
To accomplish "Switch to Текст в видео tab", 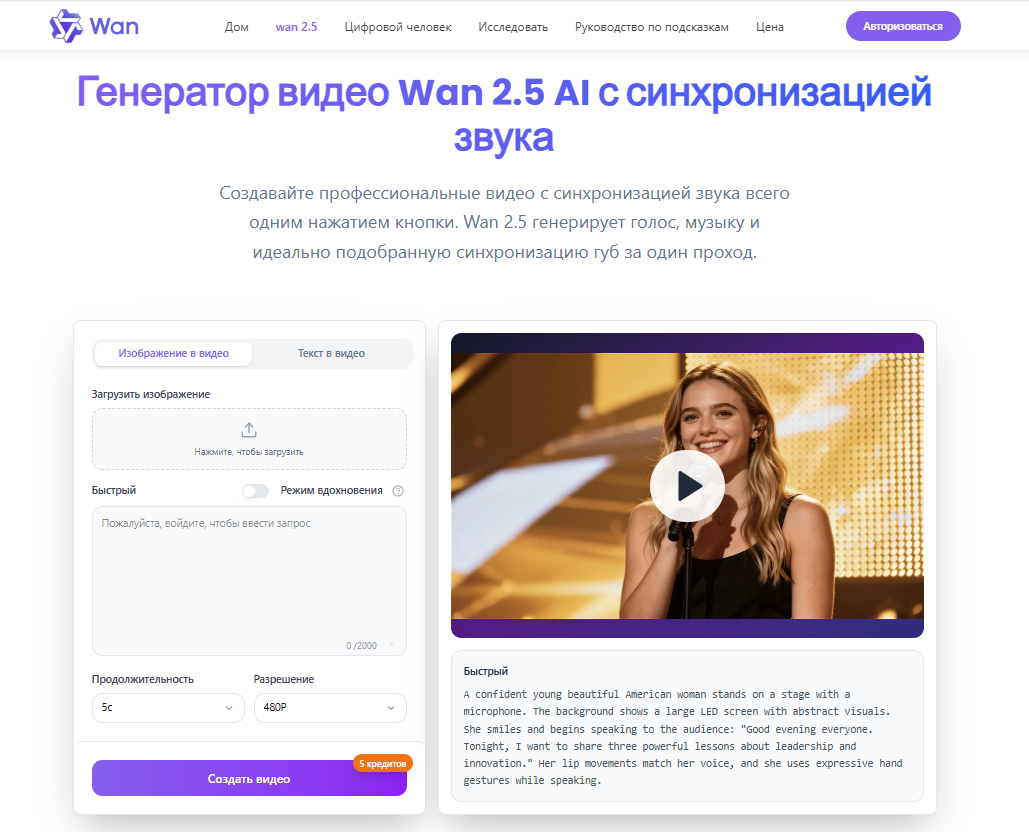I will 331,353.
